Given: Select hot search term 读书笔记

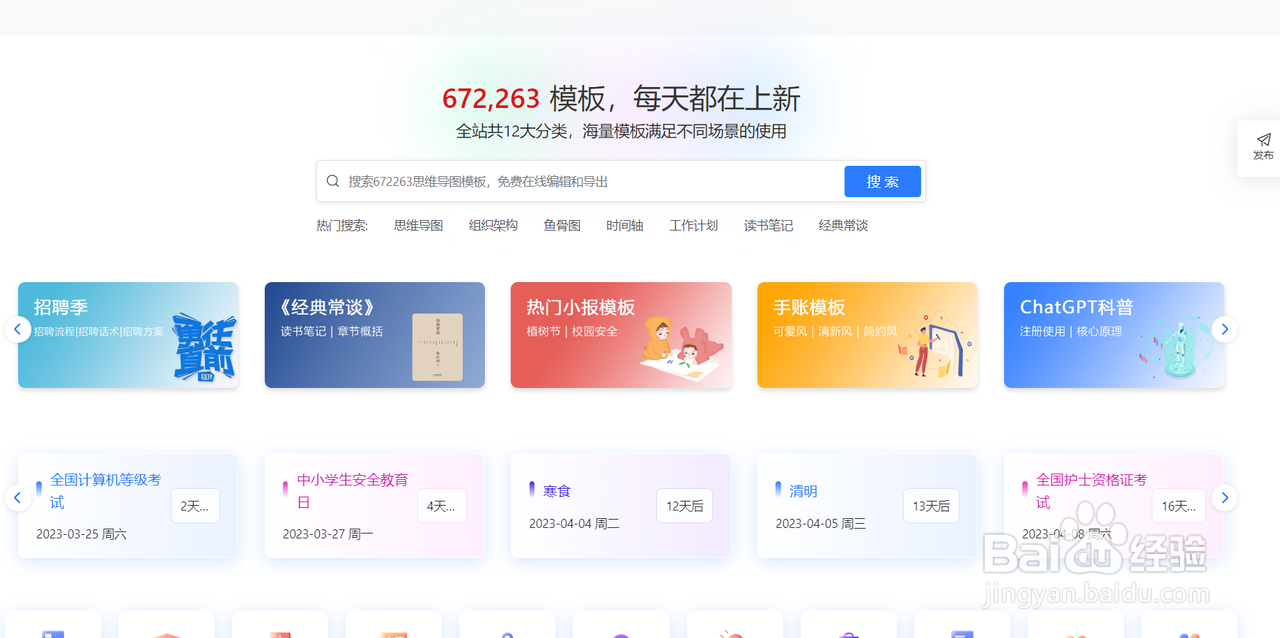Looking at the screenshot, I should pyautogui.click(x=768, y=226).
